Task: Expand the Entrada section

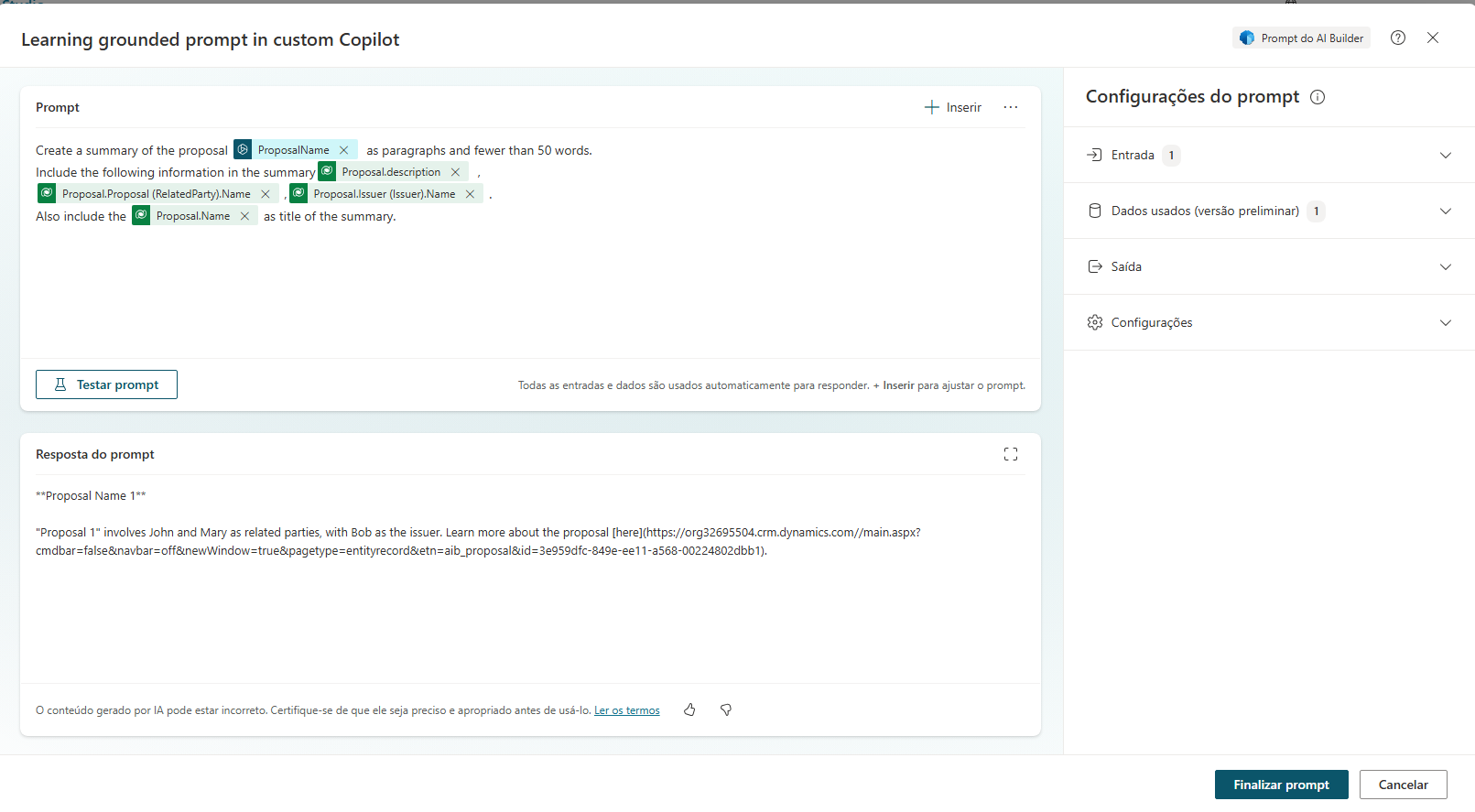Action: [x=1269, y=155]
